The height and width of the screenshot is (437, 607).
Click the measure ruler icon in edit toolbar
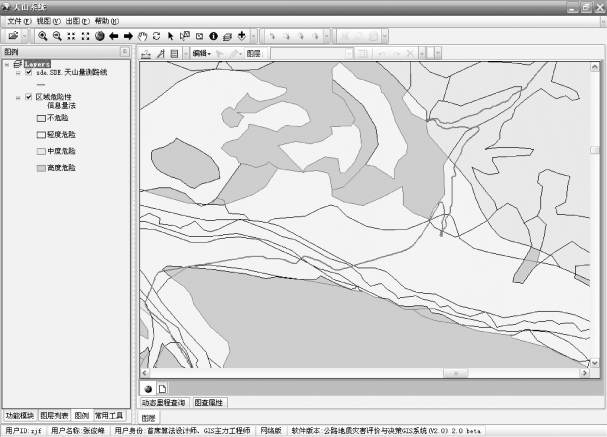point(146,54)
